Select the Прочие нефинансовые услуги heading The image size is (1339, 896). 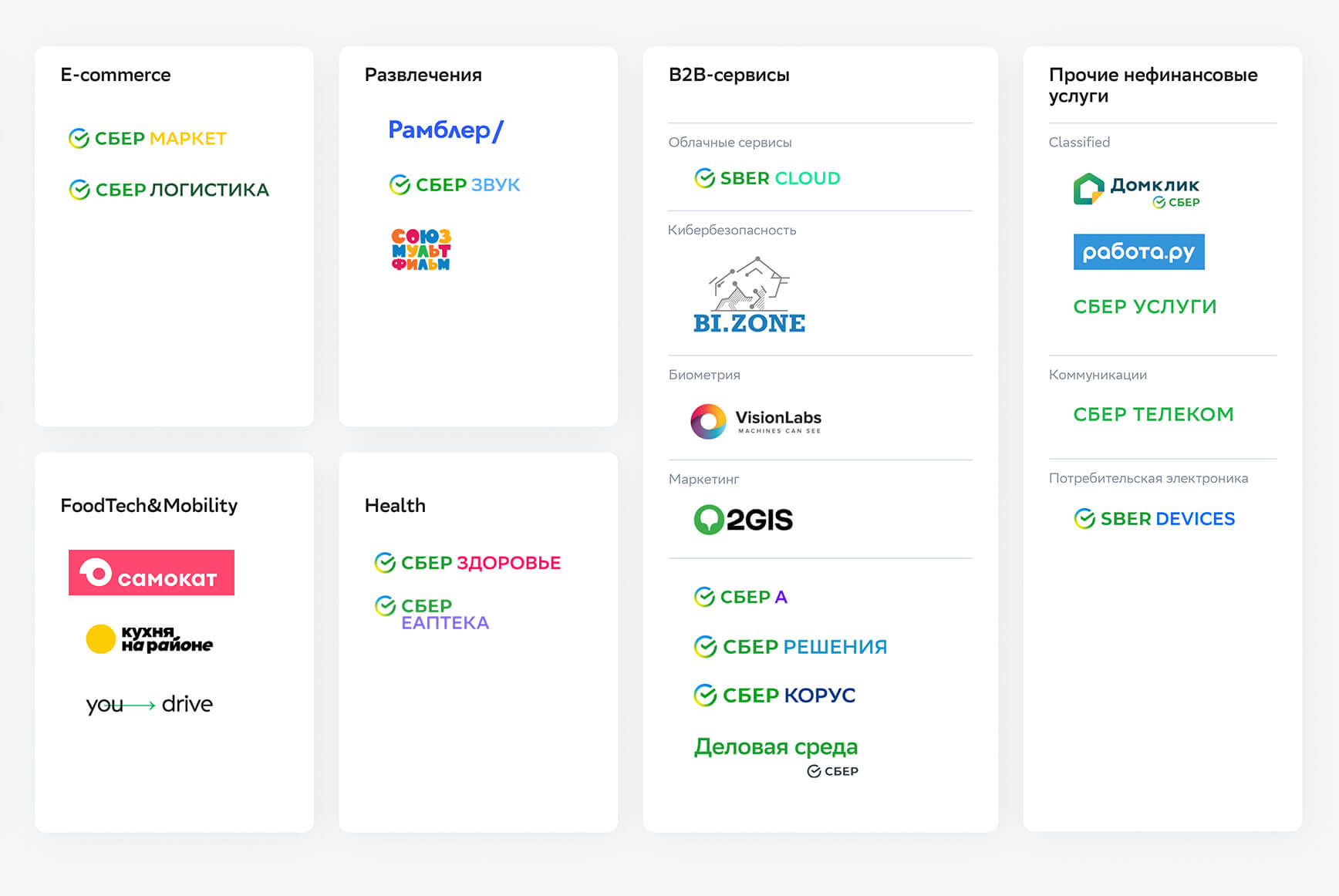coord(1153,86)
